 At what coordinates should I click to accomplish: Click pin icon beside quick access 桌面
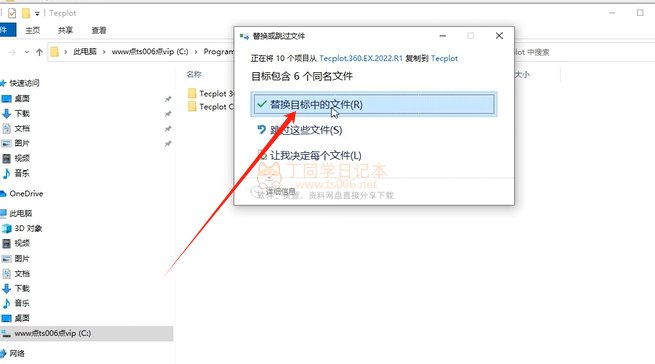(x=168, y=99)
